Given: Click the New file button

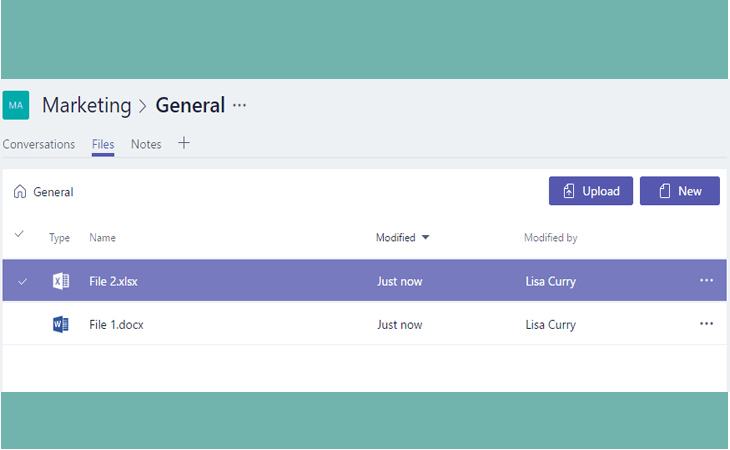Looking at the screenshot, I should tap(679, 191).
